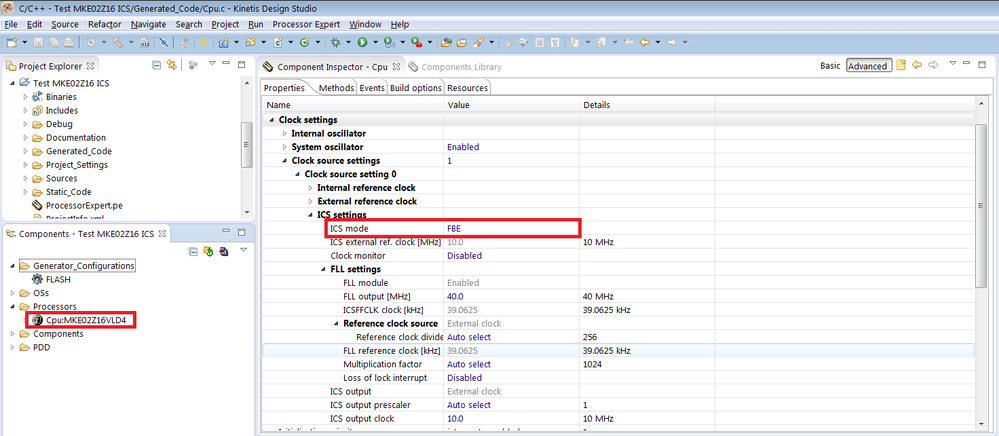Open the Refactor menu

(105, 24)
